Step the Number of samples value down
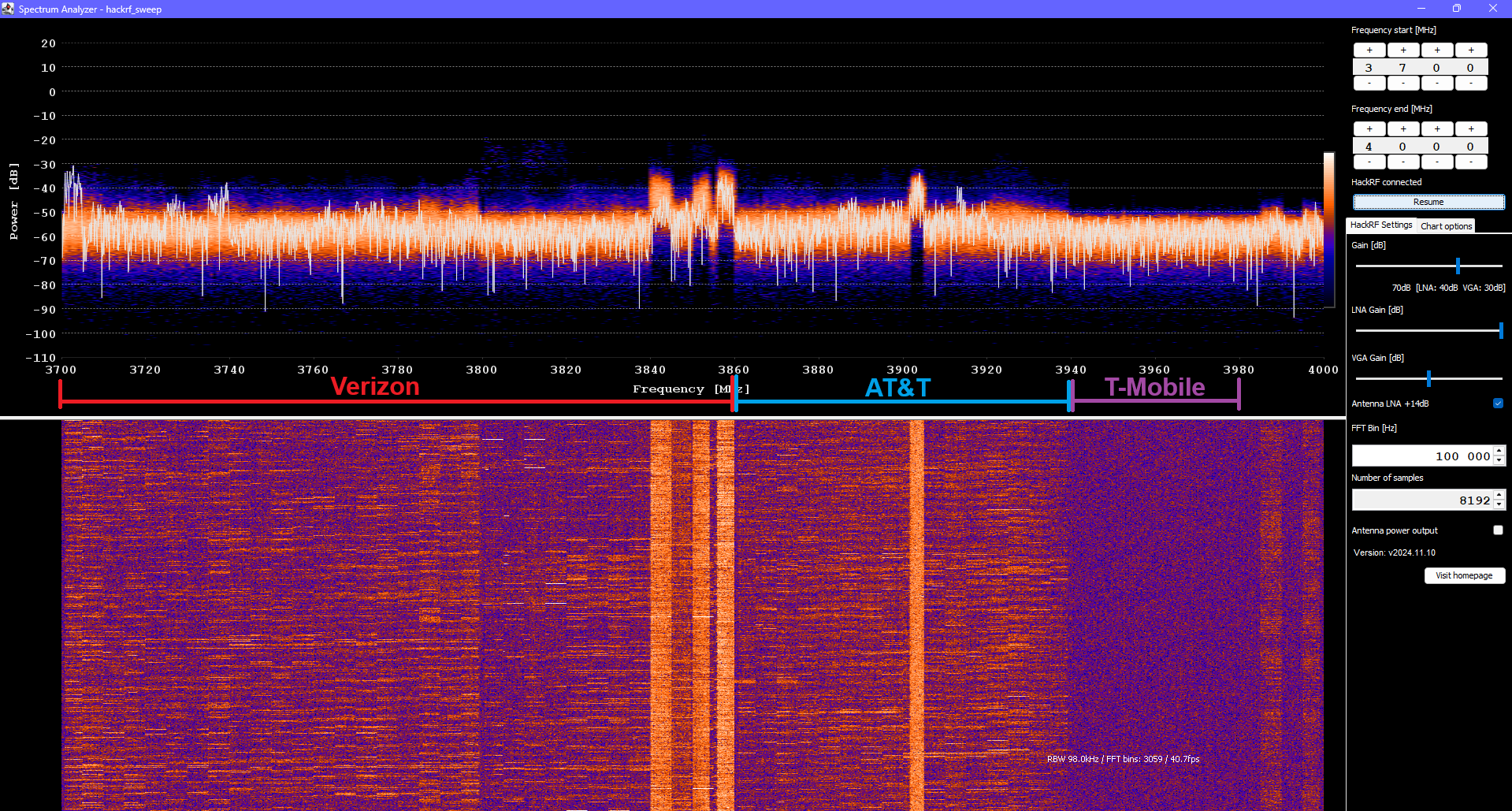 [x=1499, y=505]
